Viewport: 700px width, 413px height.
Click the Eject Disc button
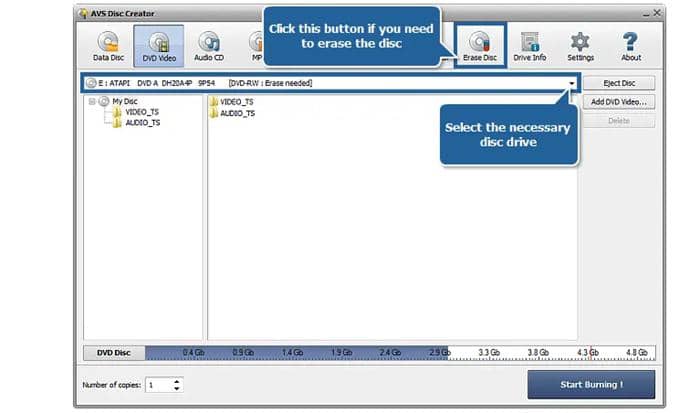click(x=619, y=83)
